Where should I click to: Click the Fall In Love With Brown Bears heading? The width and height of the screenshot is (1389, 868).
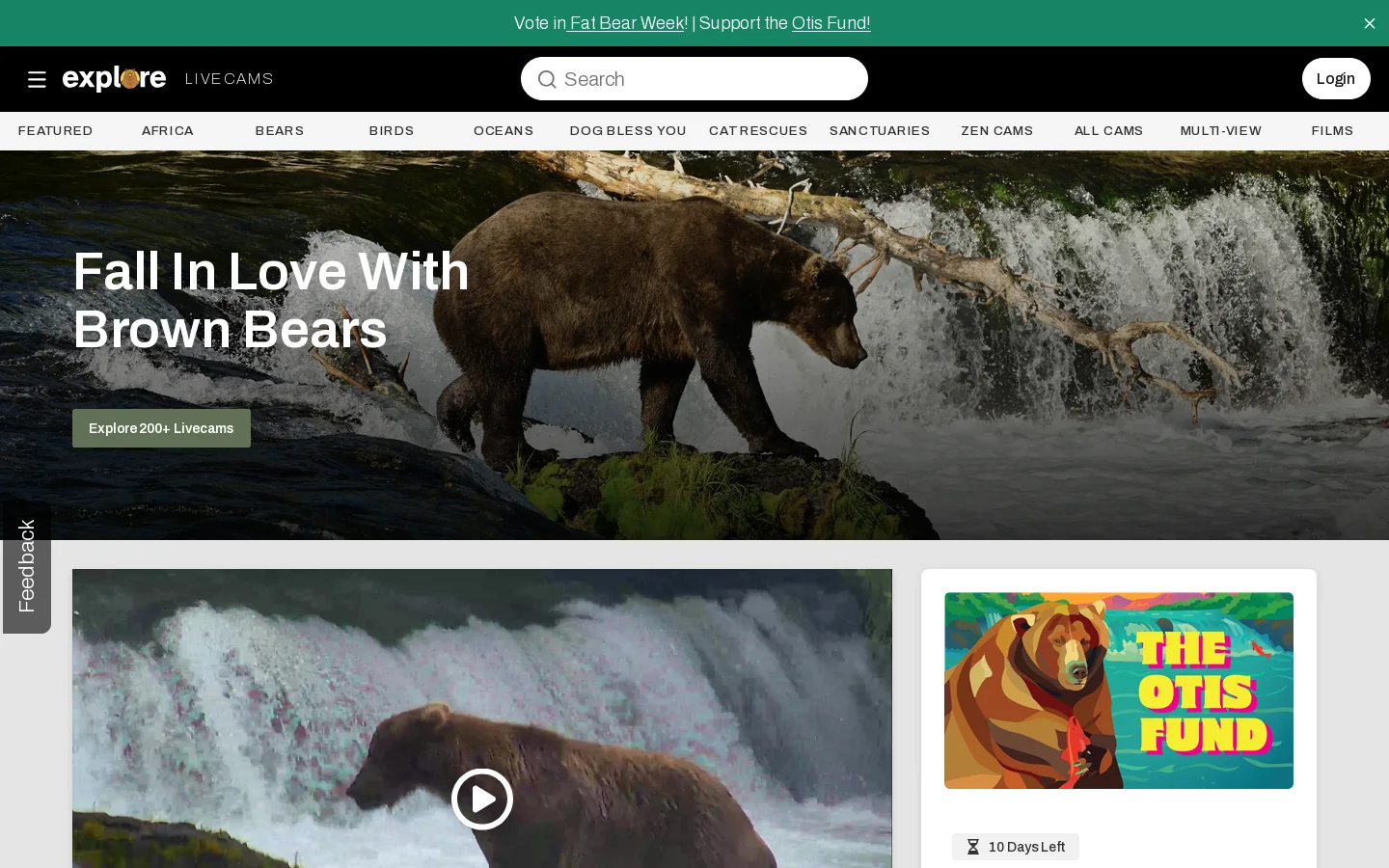coord(271,301)
